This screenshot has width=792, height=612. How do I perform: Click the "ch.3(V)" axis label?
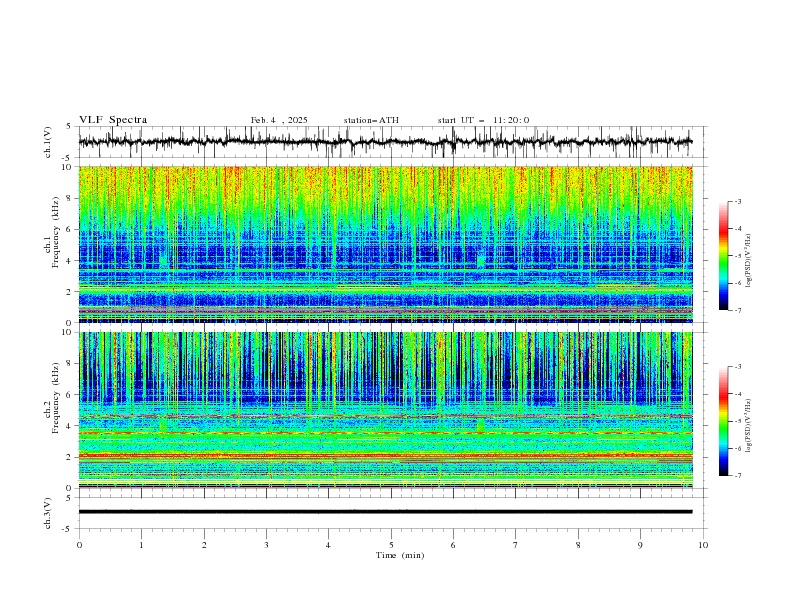(48, 513)
